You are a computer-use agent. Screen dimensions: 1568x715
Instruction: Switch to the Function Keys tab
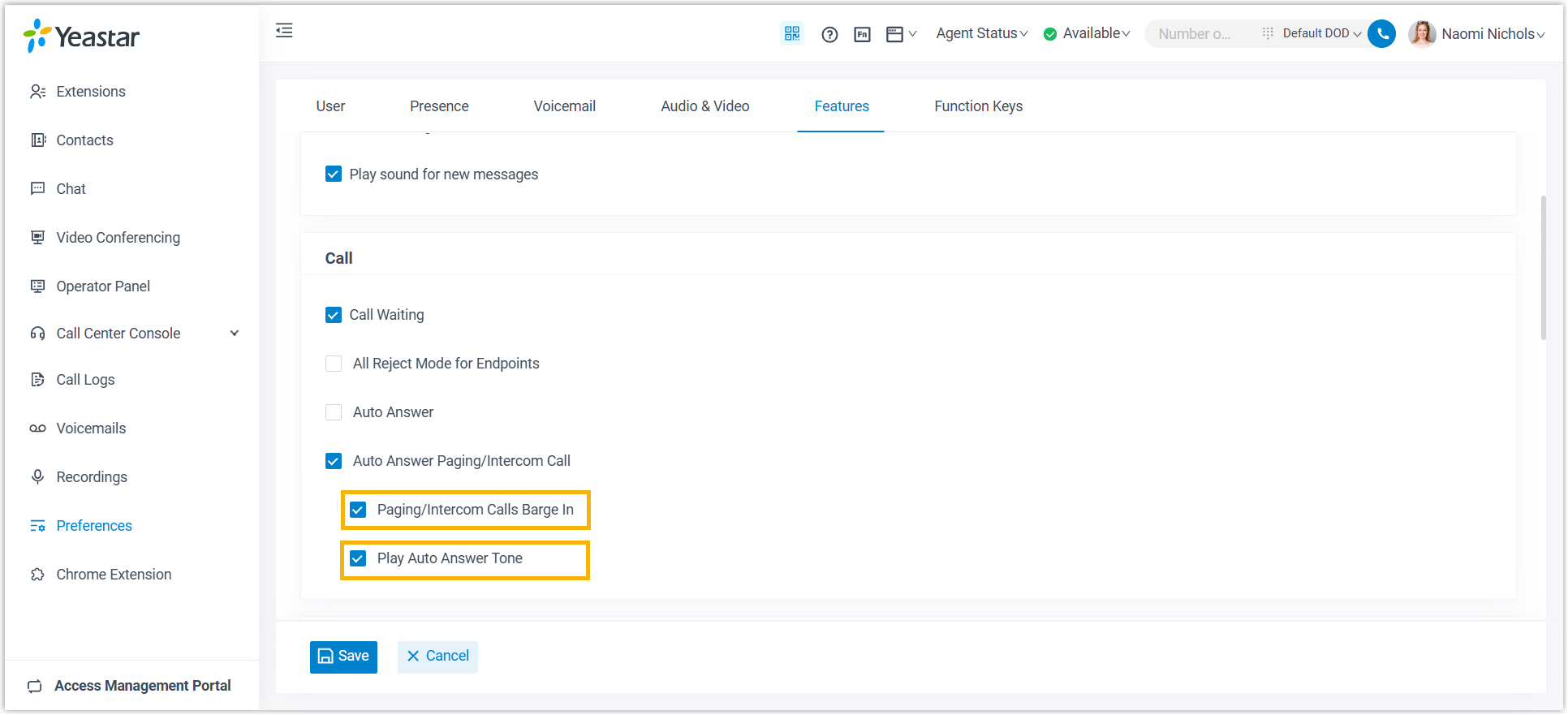pyautogui.click(x=978, y=106)
